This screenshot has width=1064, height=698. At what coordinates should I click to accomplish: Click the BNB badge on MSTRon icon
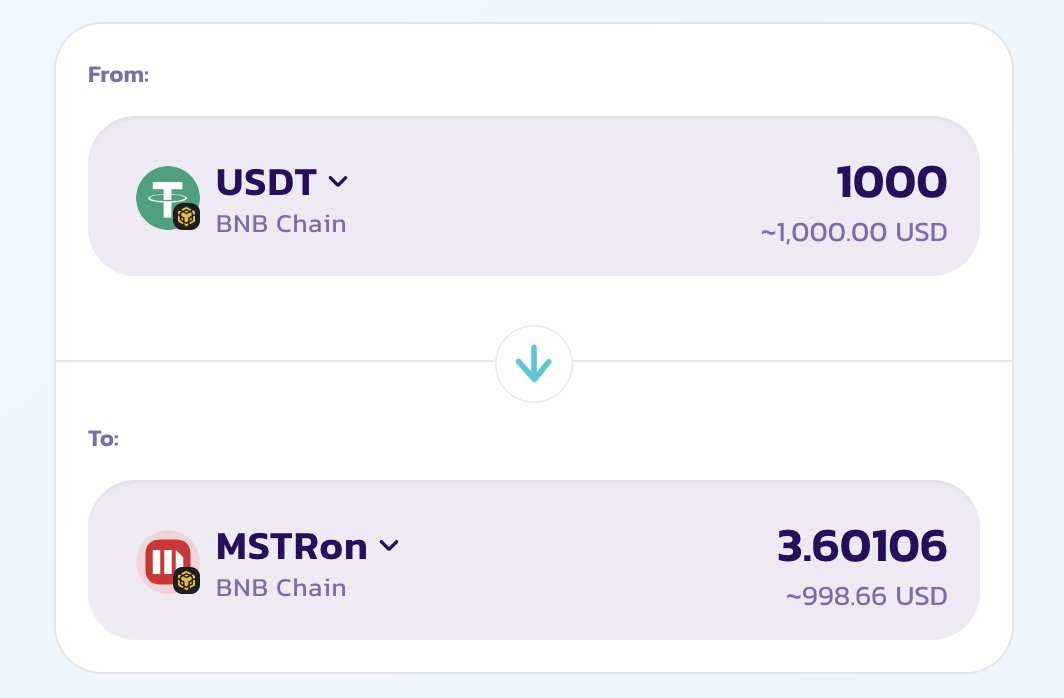[187, 581]
